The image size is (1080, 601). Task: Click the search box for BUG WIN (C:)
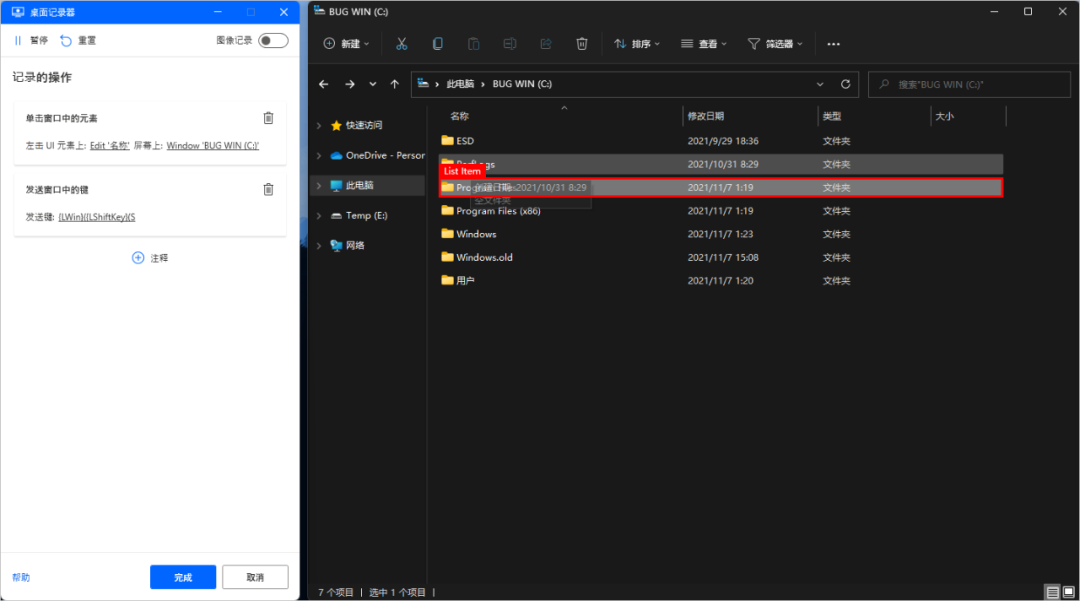pyautogui.click(x=970, y=84)
